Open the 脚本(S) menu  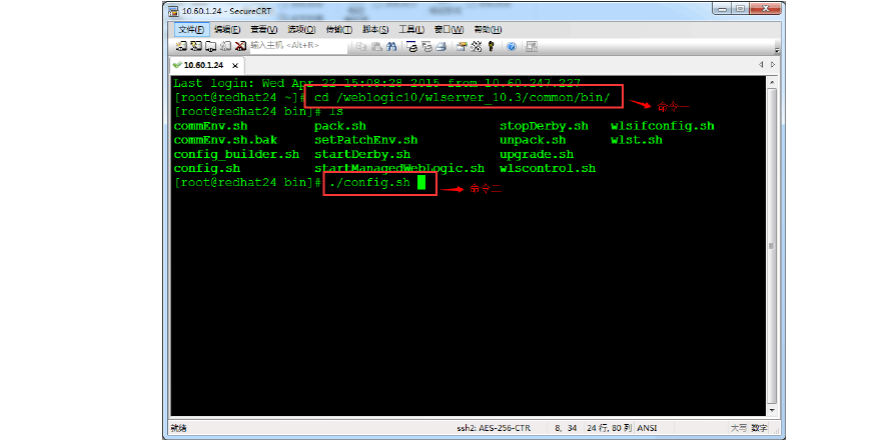tap(375, 30)
